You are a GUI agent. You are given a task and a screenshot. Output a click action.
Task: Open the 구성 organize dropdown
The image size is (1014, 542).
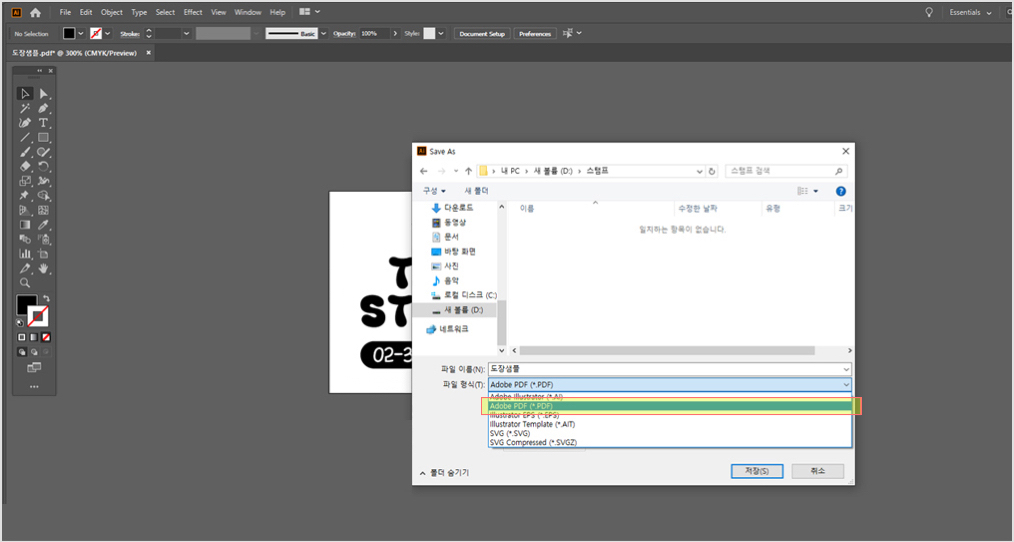pyautogui.click(x=434, y=191)
